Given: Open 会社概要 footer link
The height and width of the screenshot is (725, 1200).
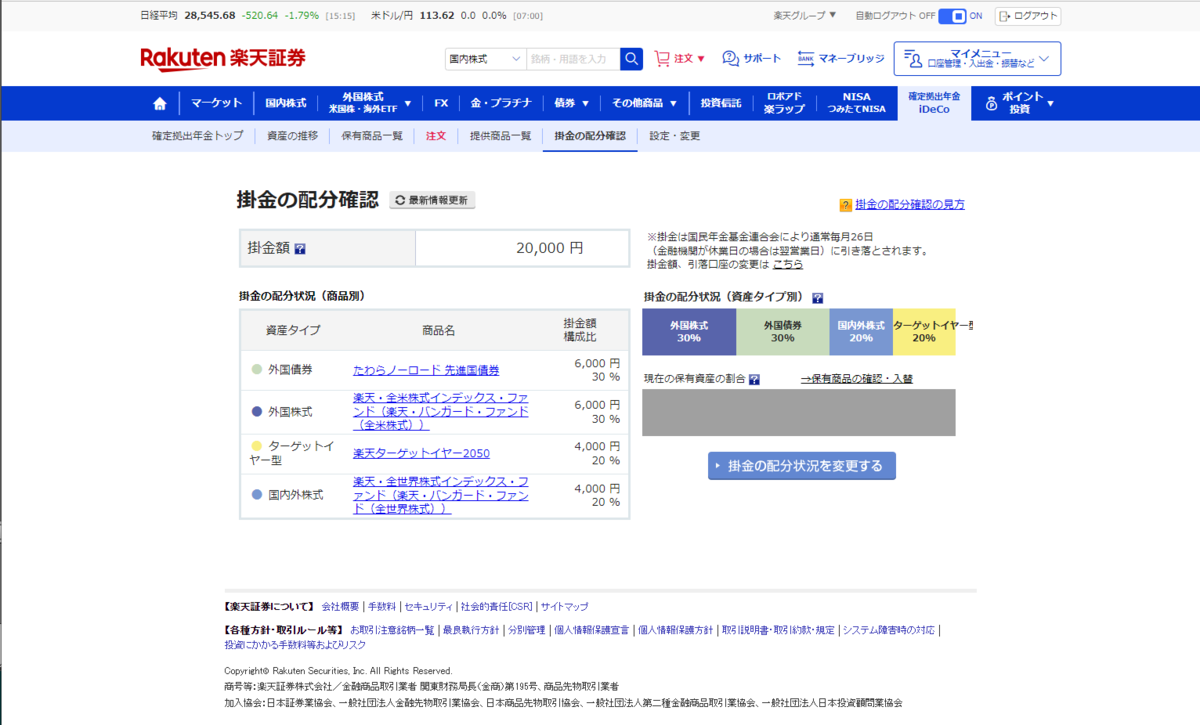Looking at the screenshot, I should pyautogui.click(x=340, y=606).
